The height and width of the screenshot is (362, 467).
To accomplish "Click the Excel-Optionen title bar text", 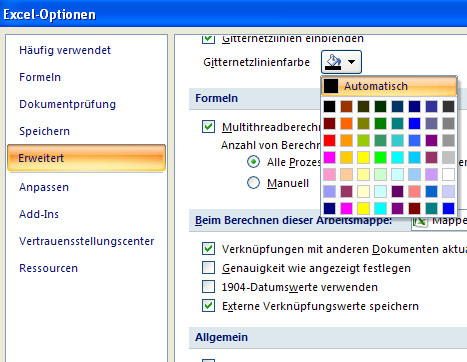I will [49, 15].
